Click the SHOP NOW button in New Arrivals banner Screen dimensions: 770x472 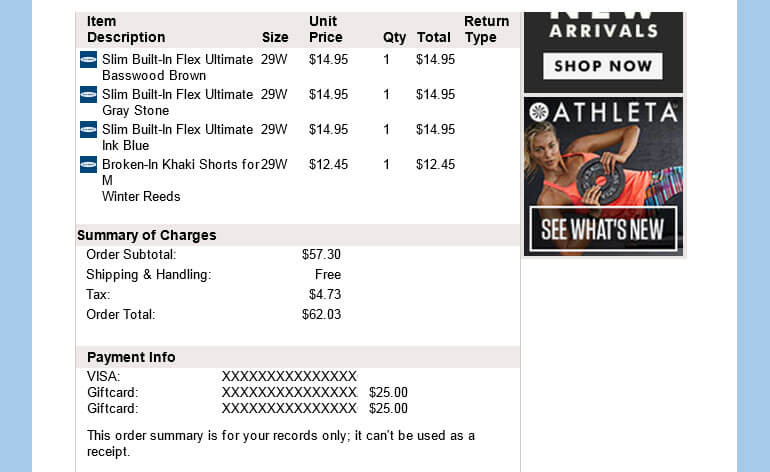coord(603,66)
